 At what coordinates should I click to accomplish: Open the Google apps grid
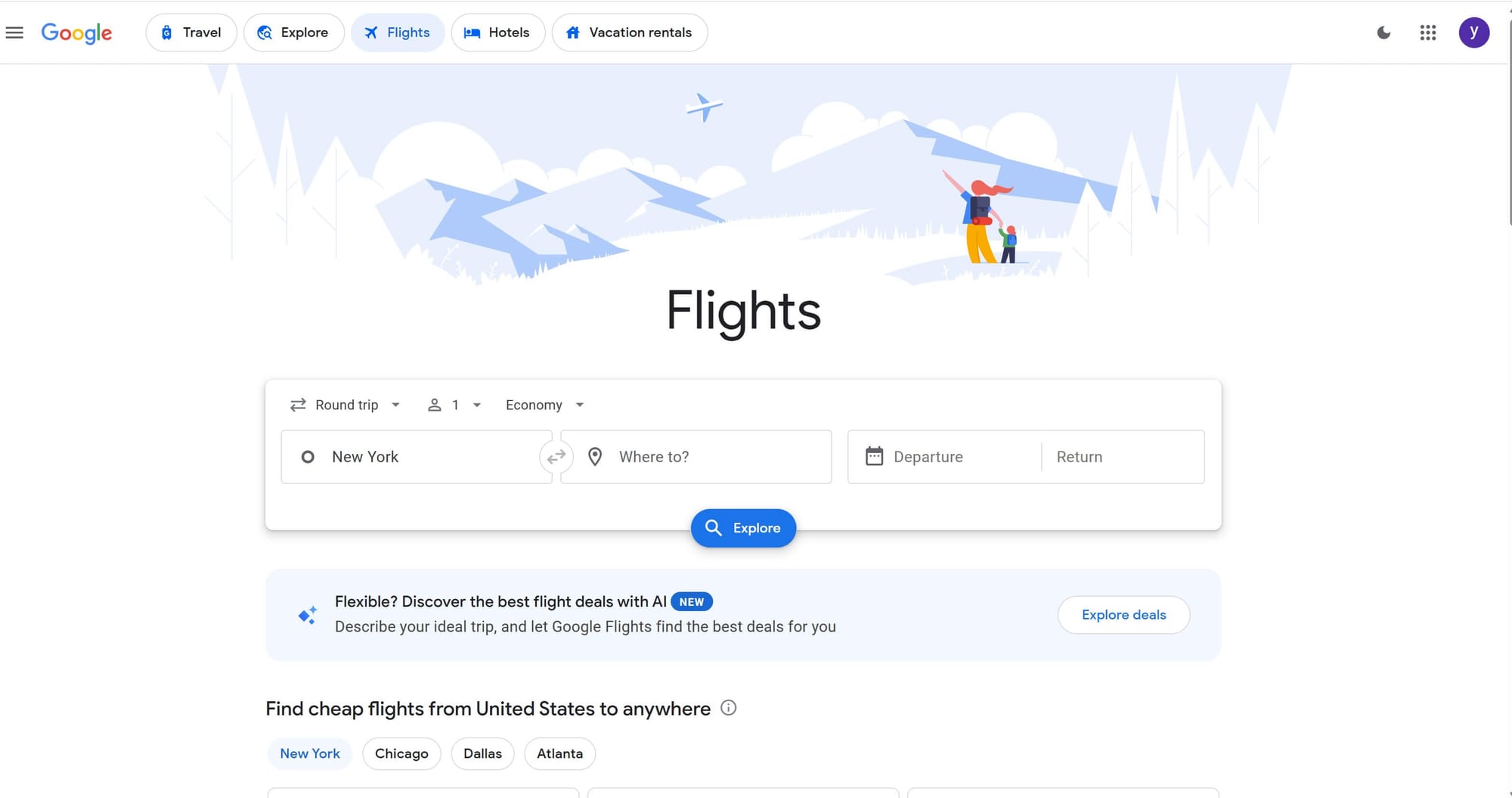pyautogui.click(x=1427, y=33)
